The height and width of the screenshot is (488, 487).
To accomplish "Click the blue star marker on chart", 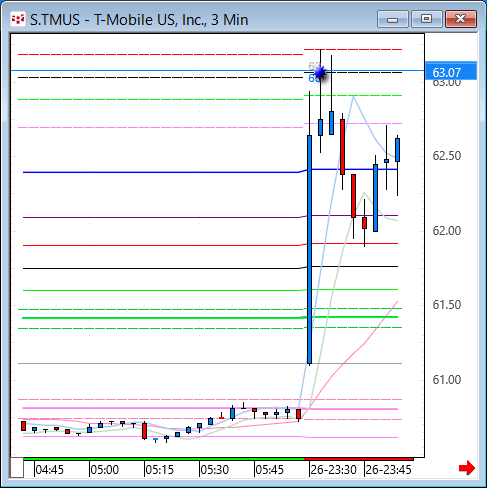I will point(320,72).
